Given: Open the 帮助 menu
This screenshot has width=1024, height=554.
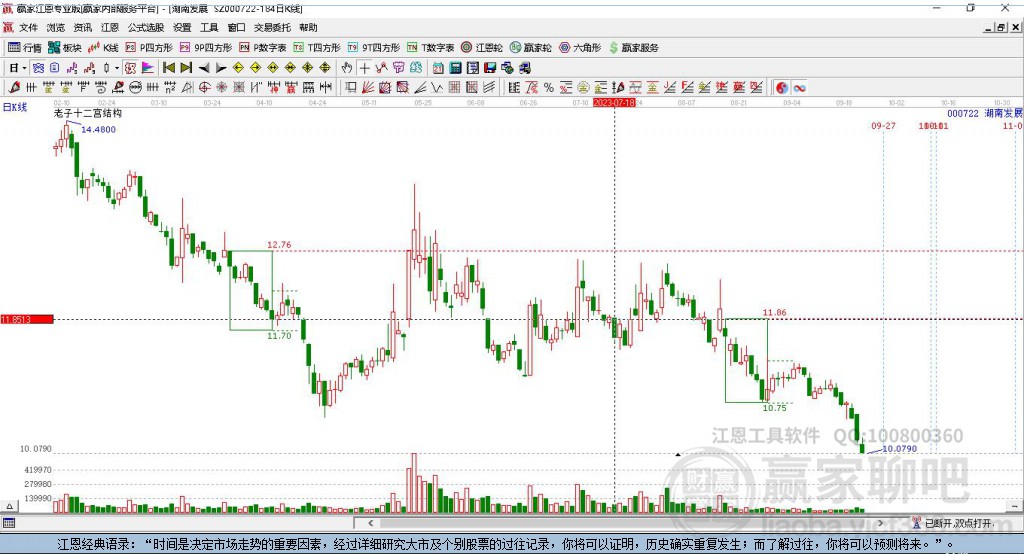Looking at the screenshot, I should (x=308, y=27).
